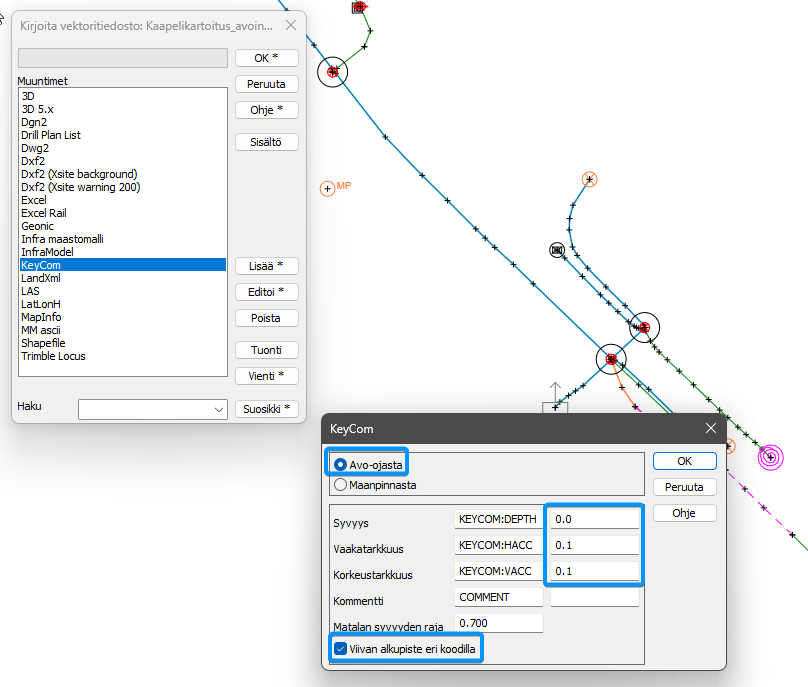Image resolution: width=808 pixels, height=687 pixels.
Task: Select the Avo-ojasta radio button
Action: pyautogui.click(x=341, y=465)
